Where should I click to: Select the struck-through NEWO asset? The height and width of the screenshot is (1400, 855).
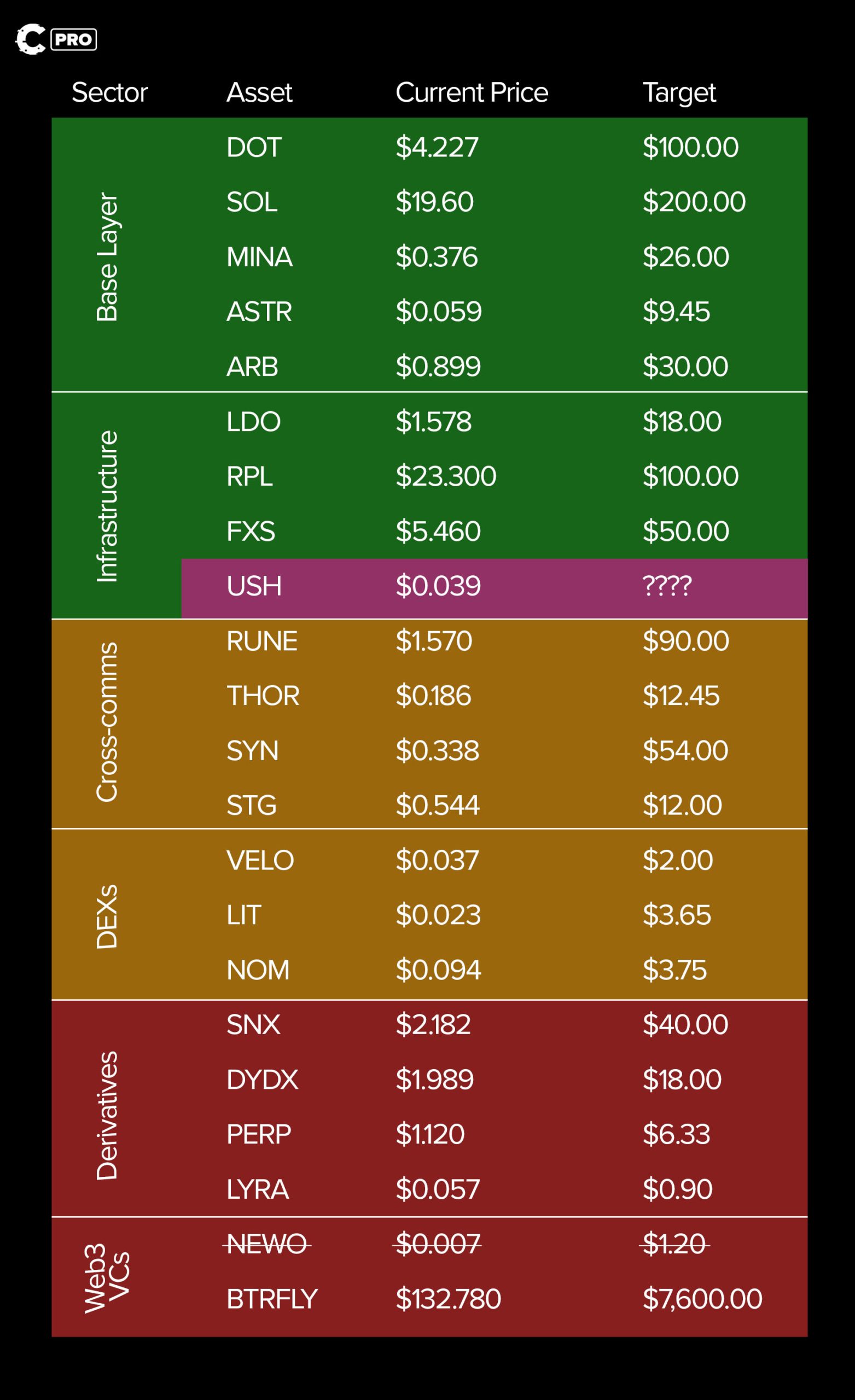pos(266,1244)
